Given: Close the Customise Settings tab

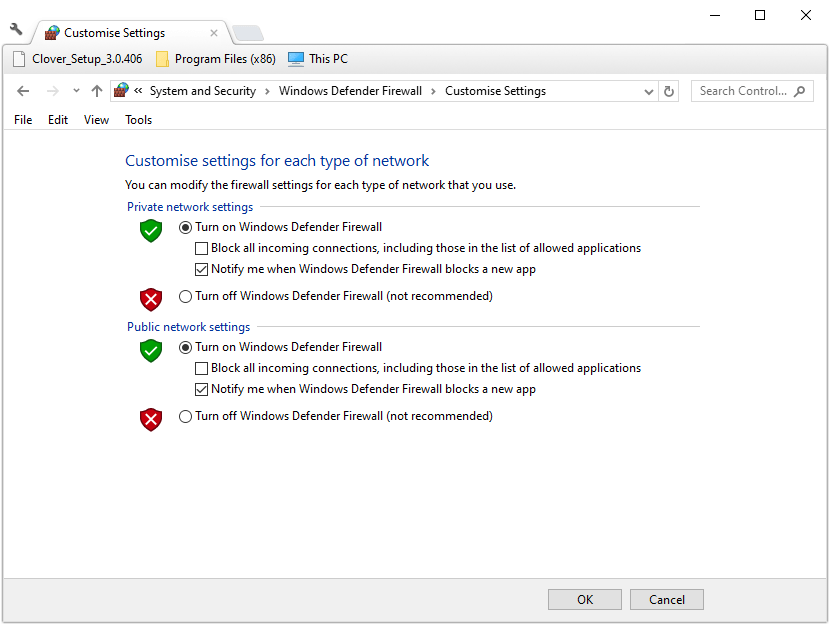Looking at the screenshot, I should 214,33.
